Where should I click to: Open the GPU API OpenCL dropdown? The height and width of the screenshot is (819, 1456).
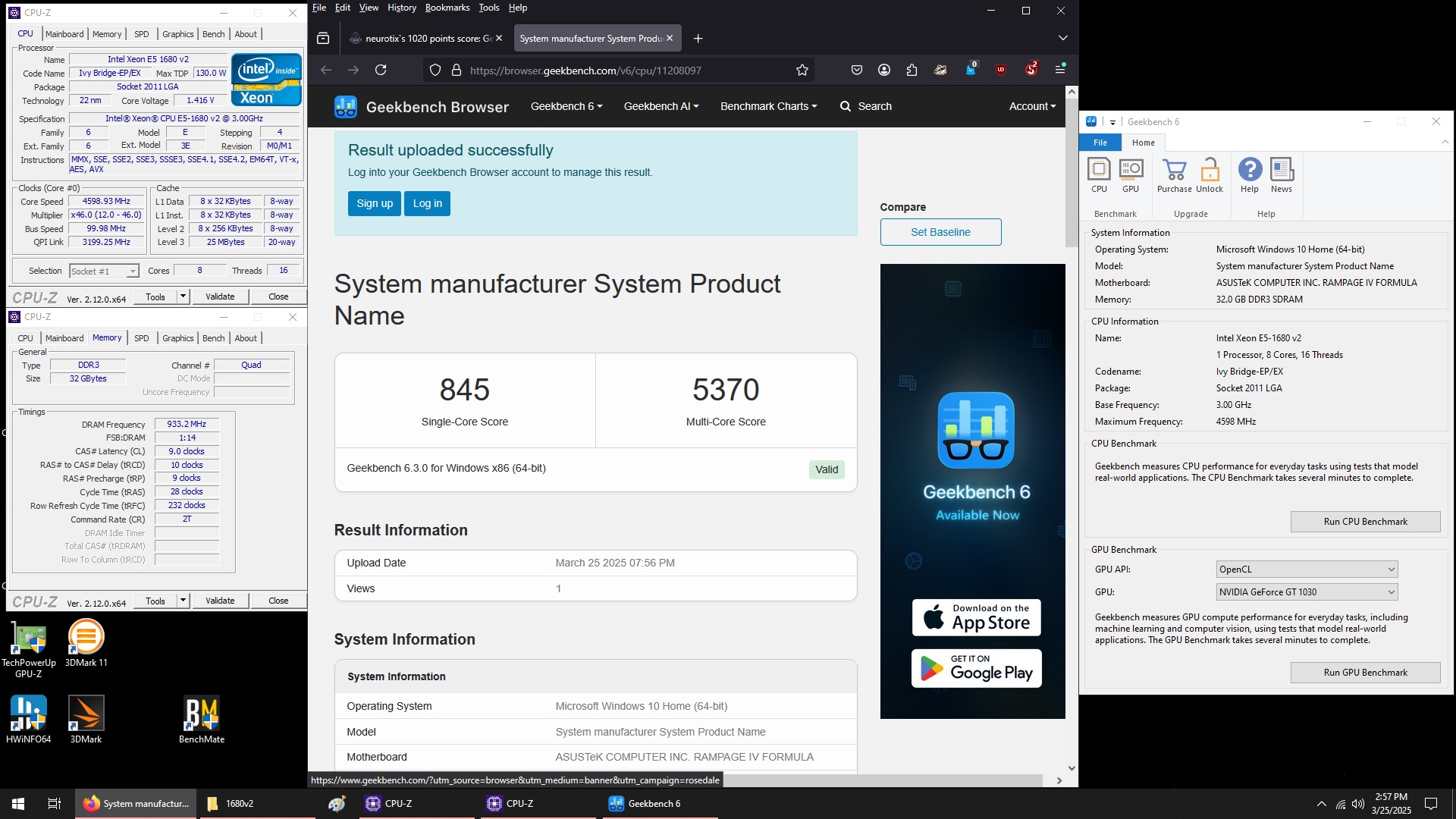[x=1307, y=570]
